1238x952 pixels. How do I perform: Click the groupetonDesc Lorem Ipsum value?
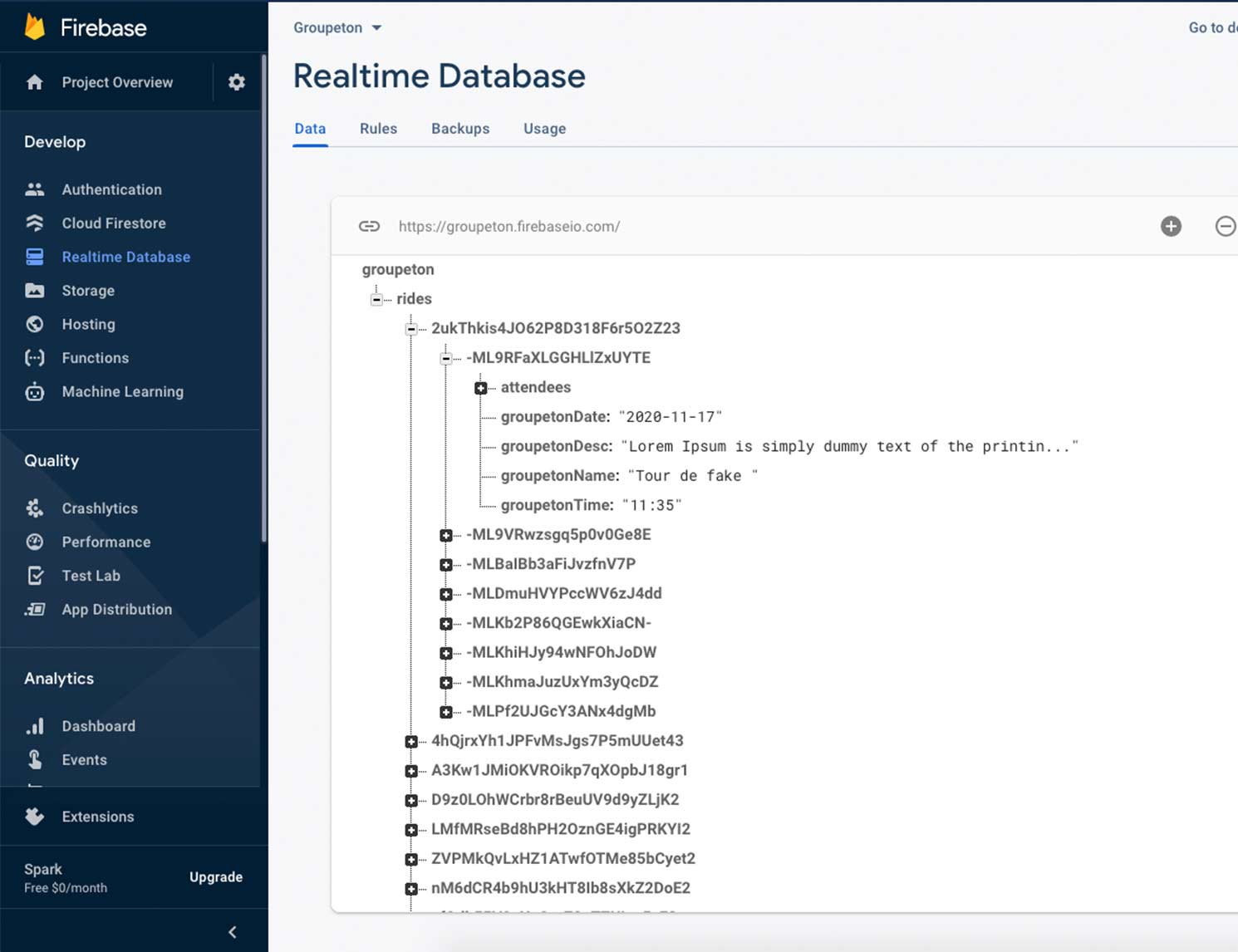tap(849, 446)
